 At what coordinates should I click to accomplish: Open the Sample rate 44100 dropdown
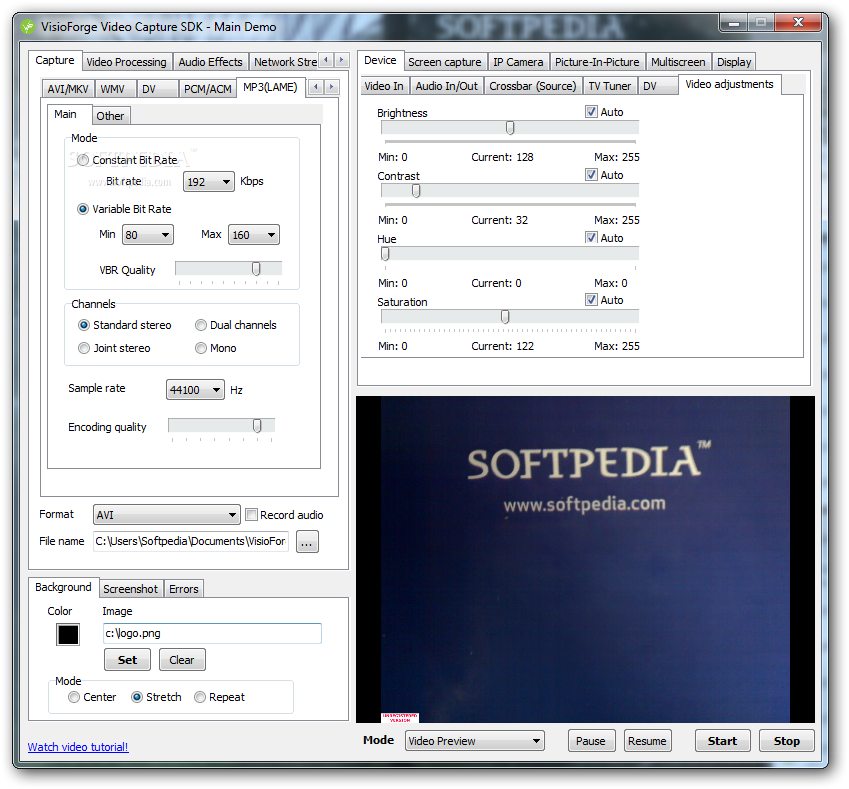point(195,389)
